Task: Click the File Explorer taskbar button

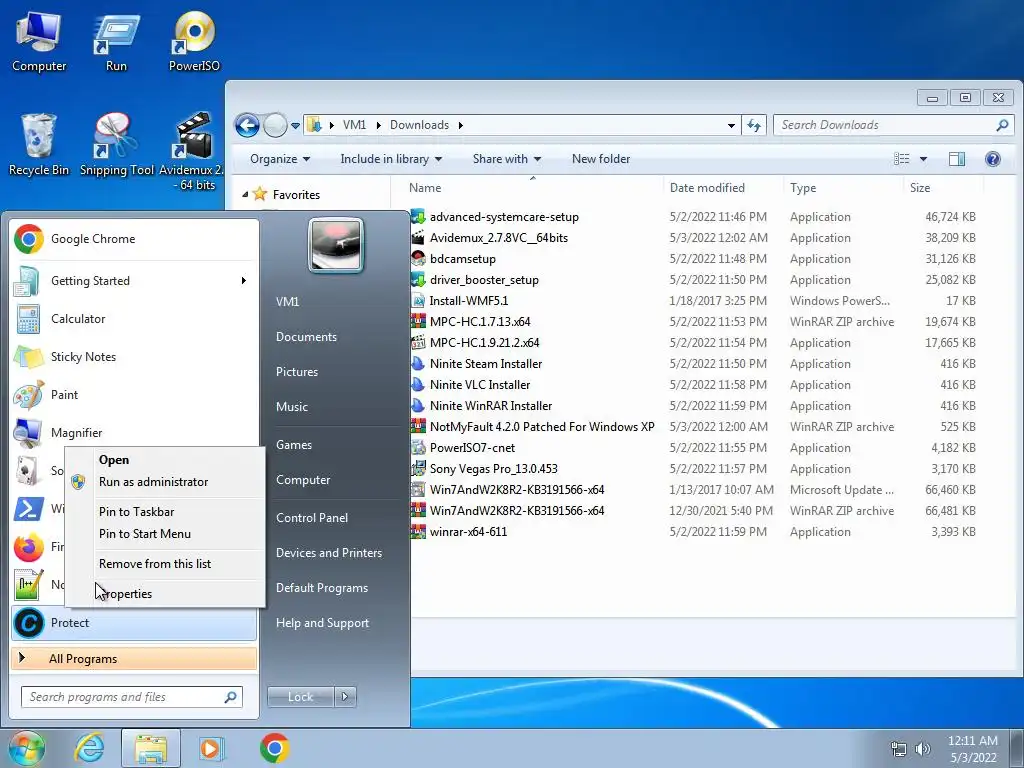Action: 151,748
